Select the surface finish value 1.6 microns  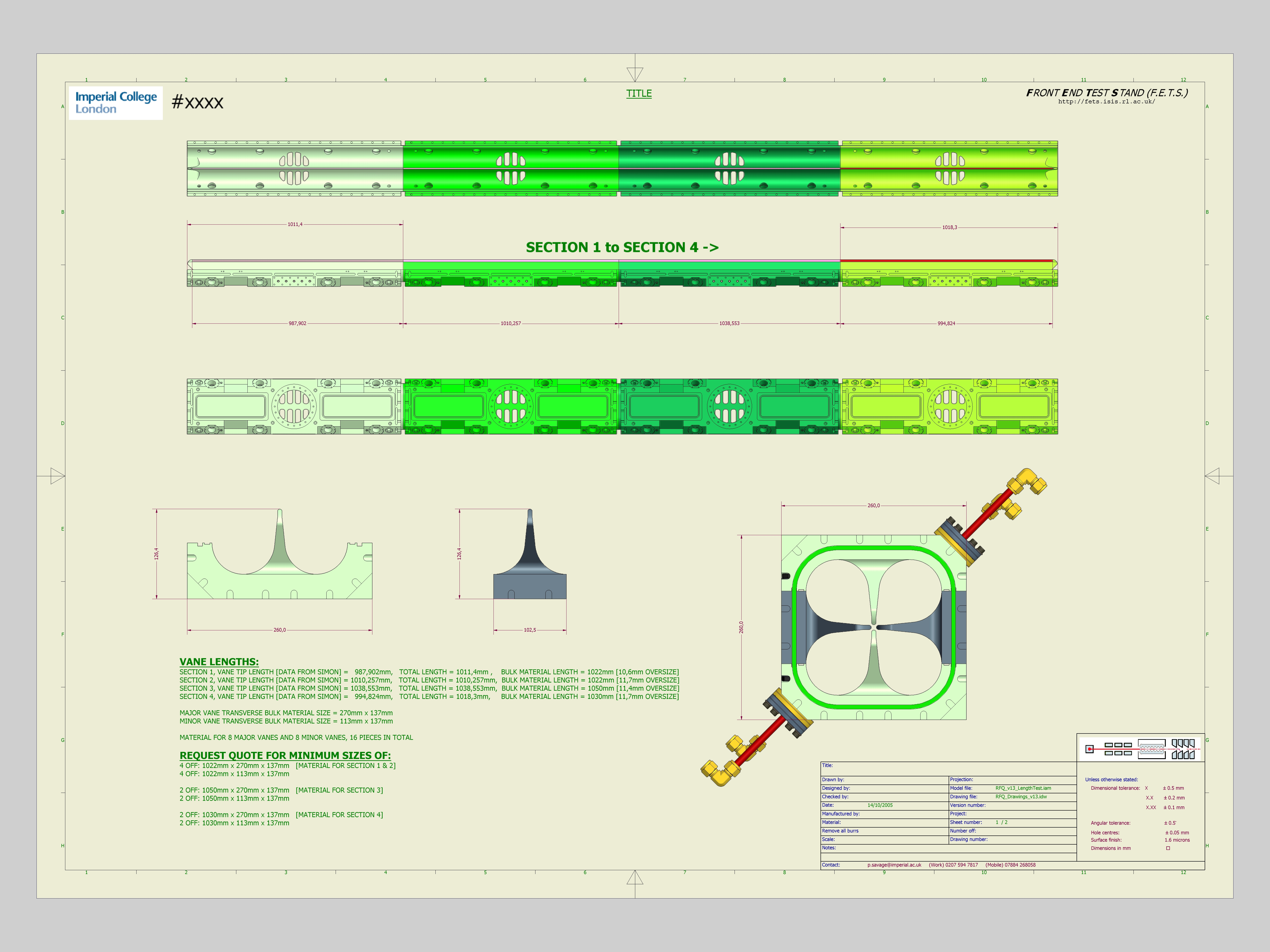1177,840
